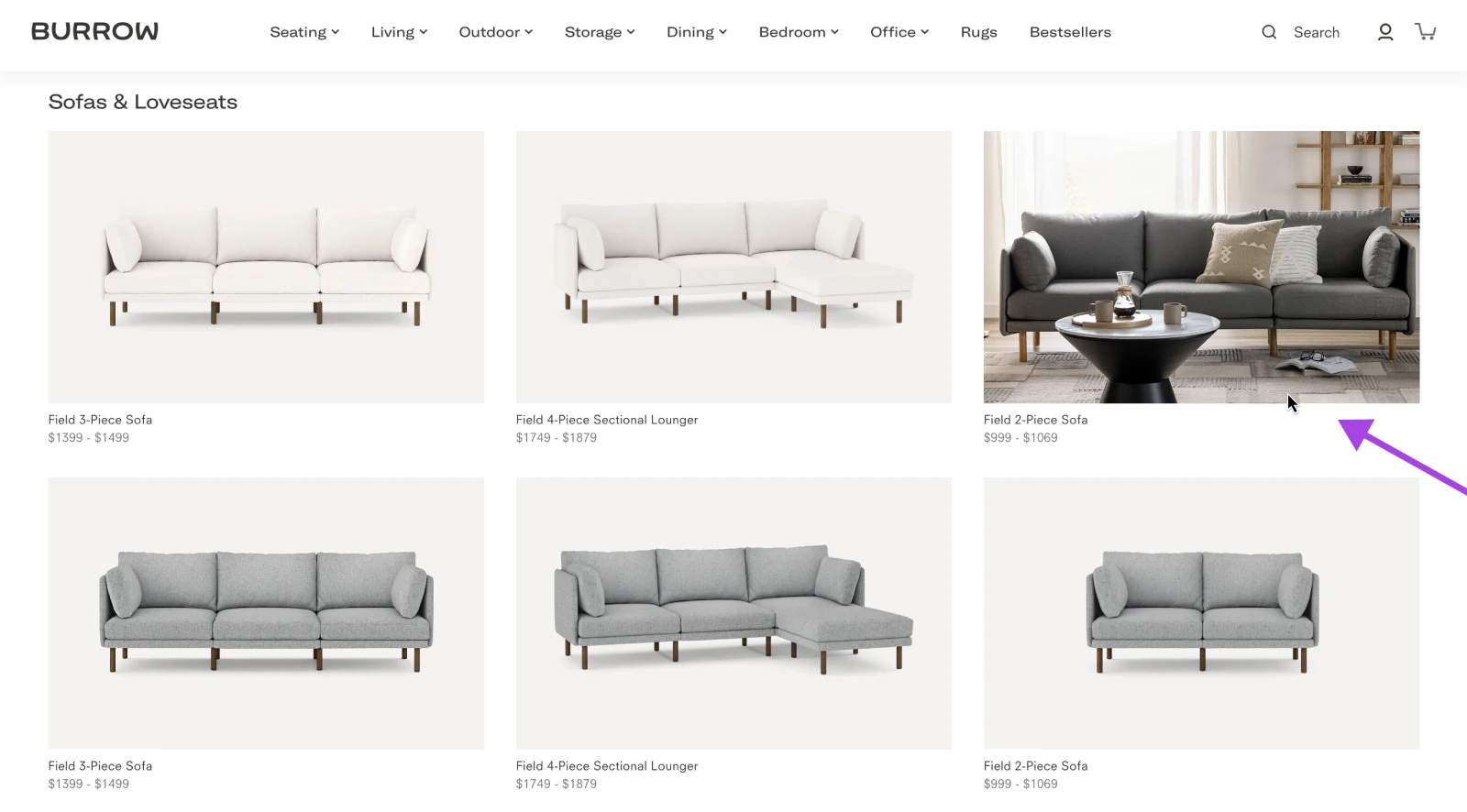The image size is (1467, 812).
Task: Open the gray Field 2-Piece Sofa image
Action: point(1201,613)
